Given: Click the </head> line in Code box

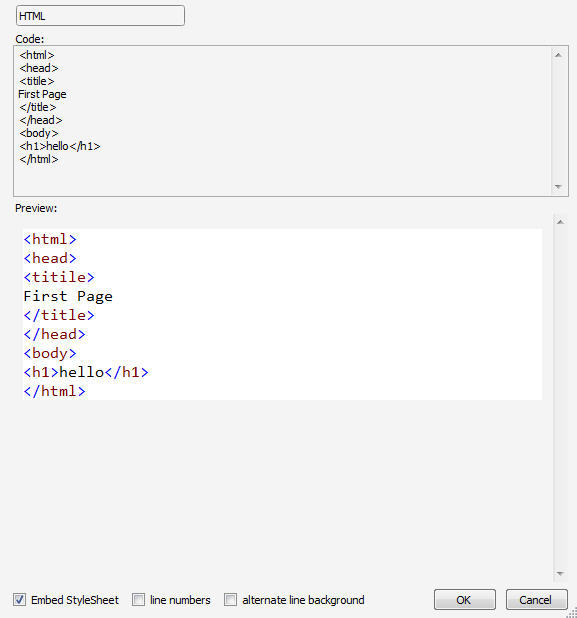Looking at the screenshot, I should coord(41,120).
